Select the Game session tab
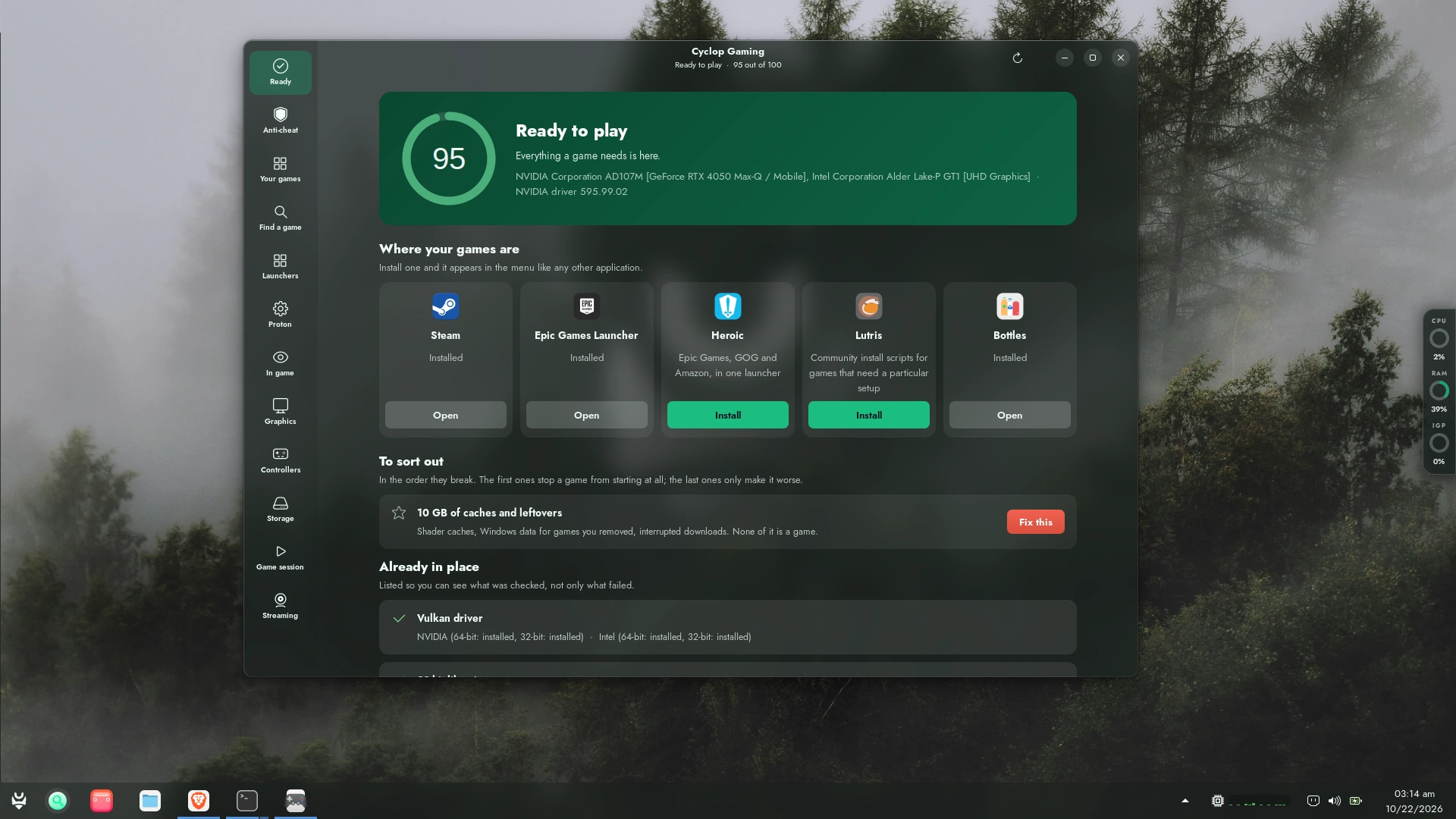Image resolution: width=1456 pixels, height=819 pixels. click(x=280, y=557)
